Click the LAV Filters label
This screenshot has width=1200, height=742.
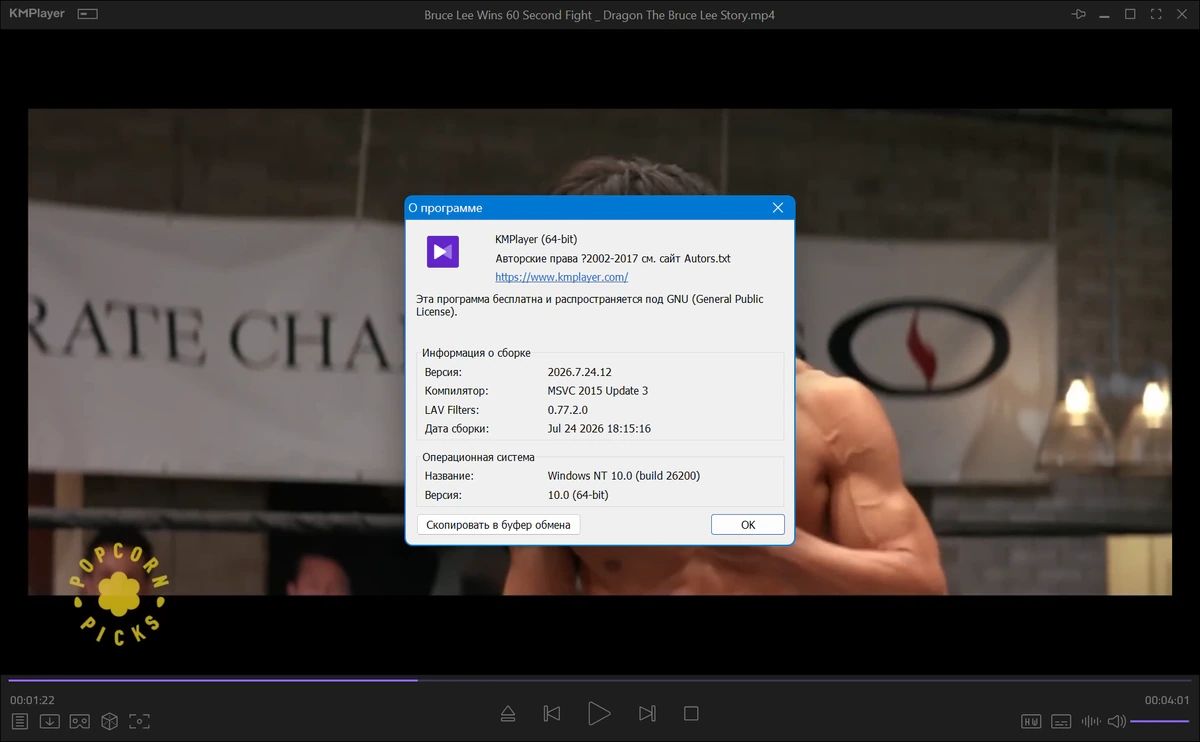pyautogui.click(x=452, y=410)
